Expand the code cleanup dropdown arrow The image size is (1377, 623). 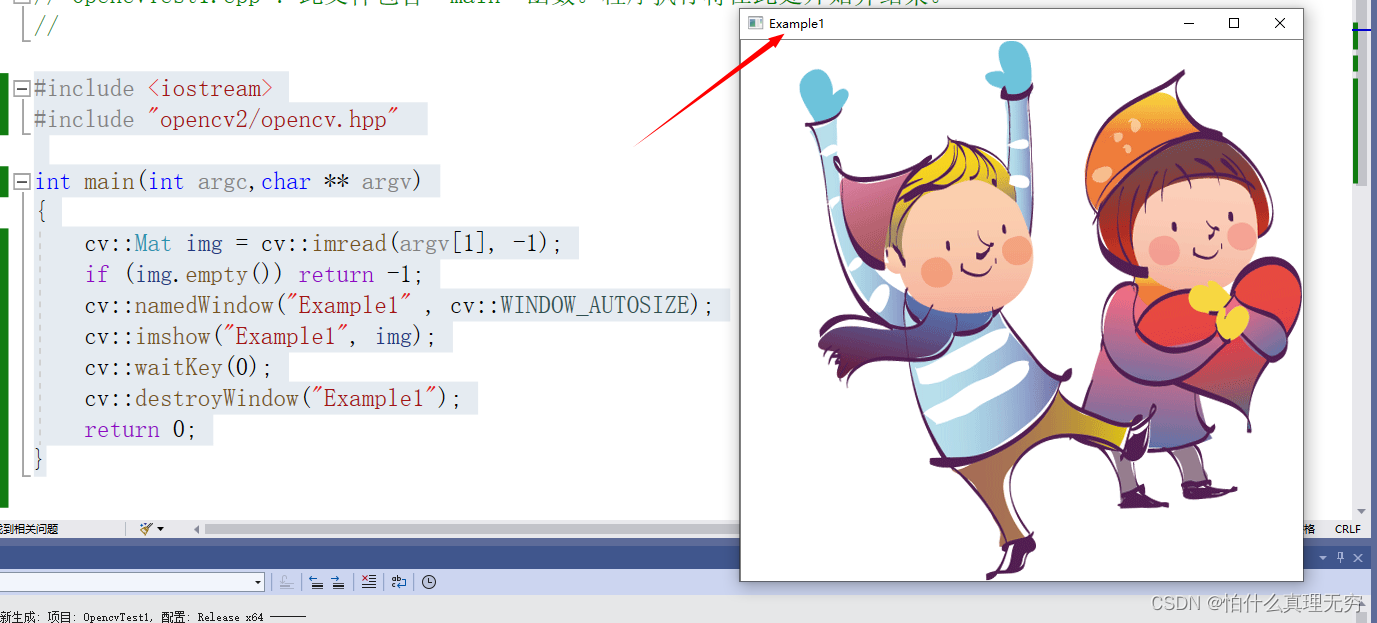point(160,529)
